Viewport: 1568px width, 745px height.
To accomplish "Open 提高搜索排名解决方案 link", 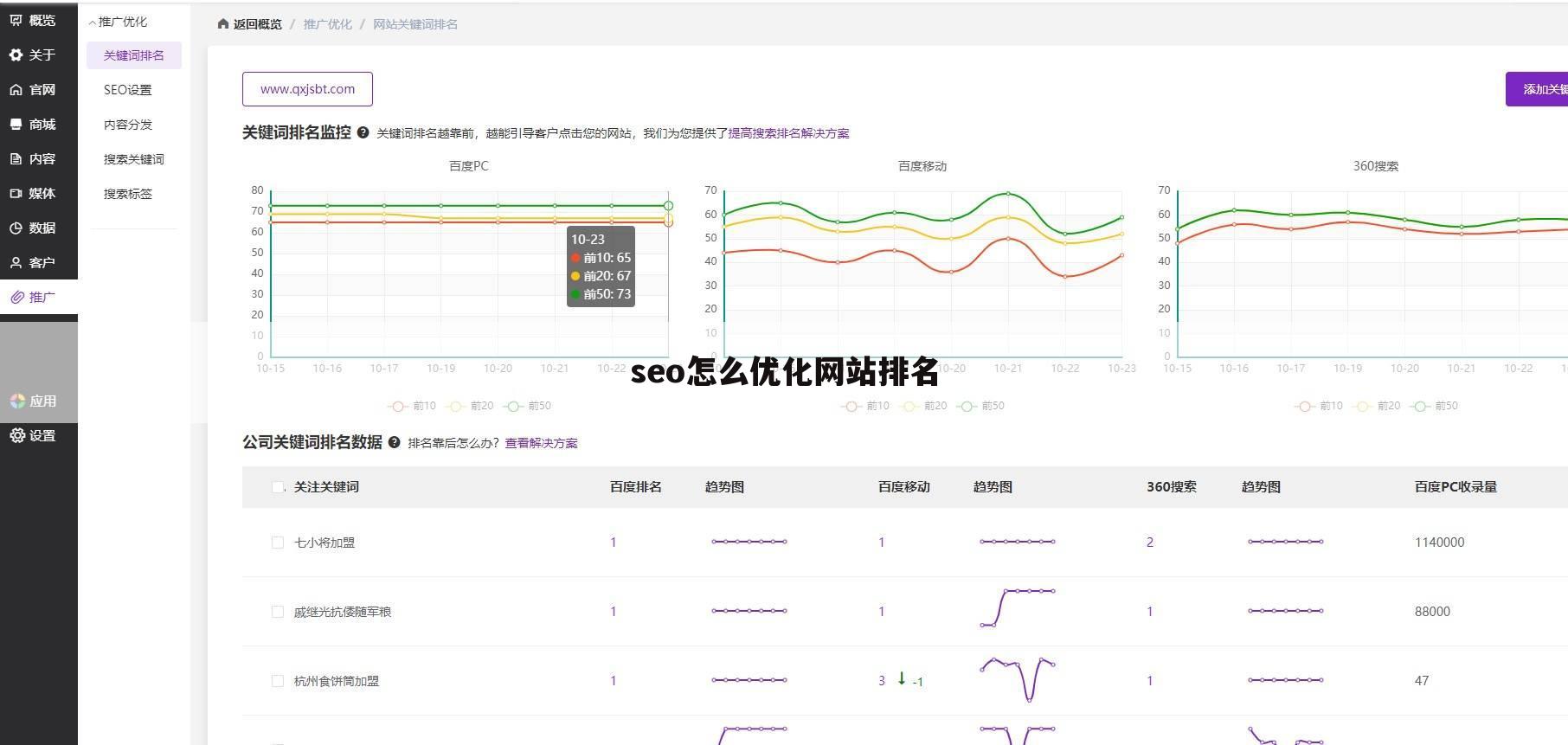I will pyautogui.click(x=788, y=133).
